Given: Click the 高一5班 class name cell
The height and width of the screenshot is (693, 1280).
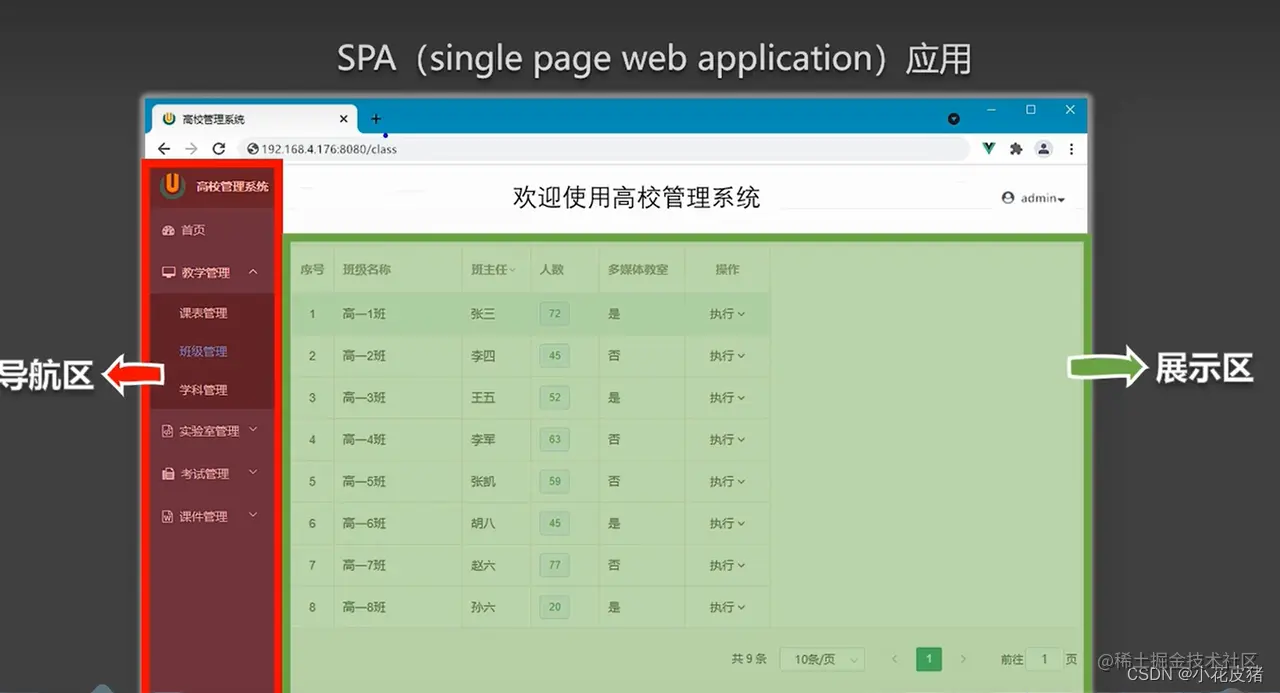Looking at the screenshot, I should click(364, 482).
